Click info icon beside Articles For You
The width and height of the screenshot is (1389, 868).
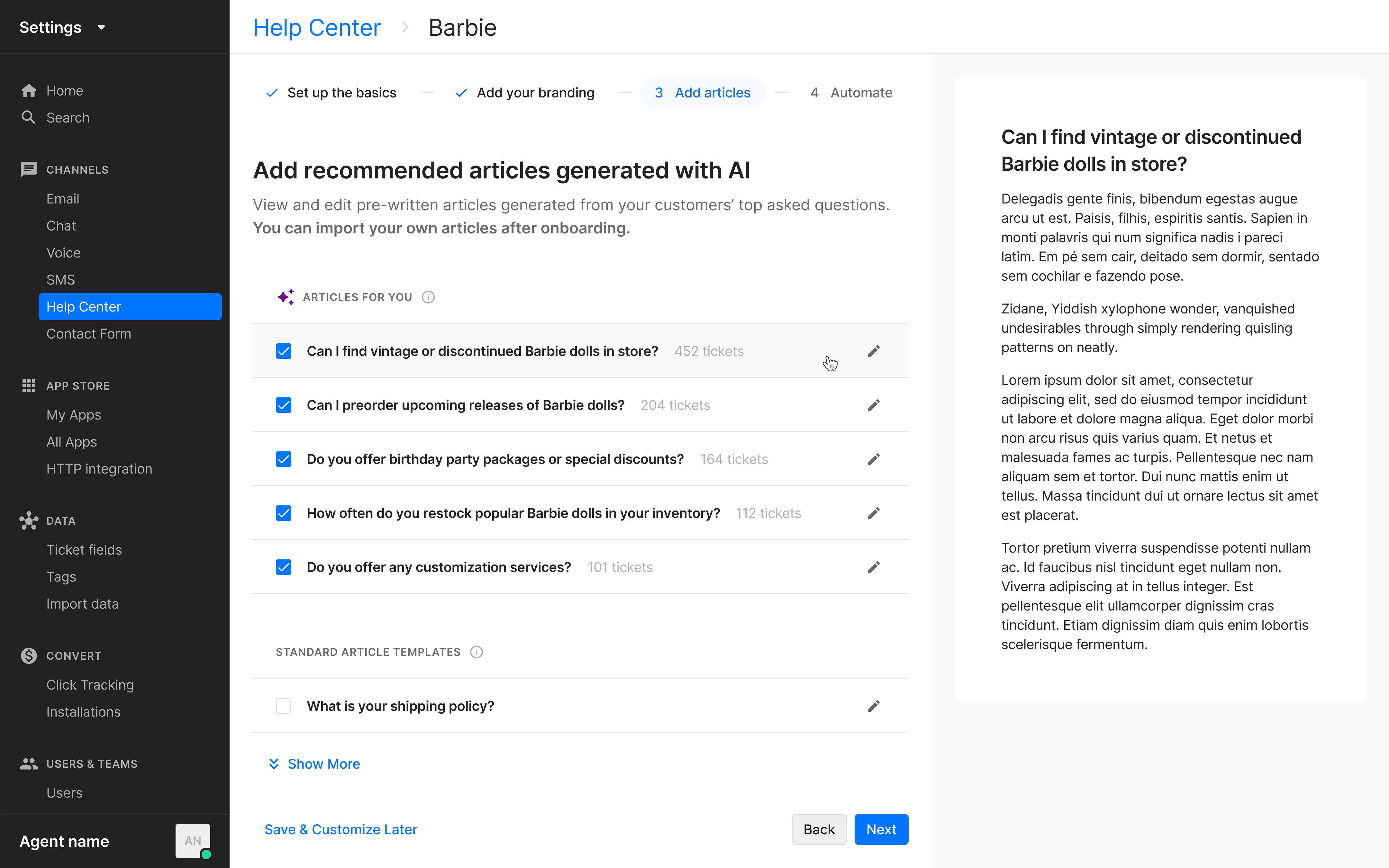428,297
